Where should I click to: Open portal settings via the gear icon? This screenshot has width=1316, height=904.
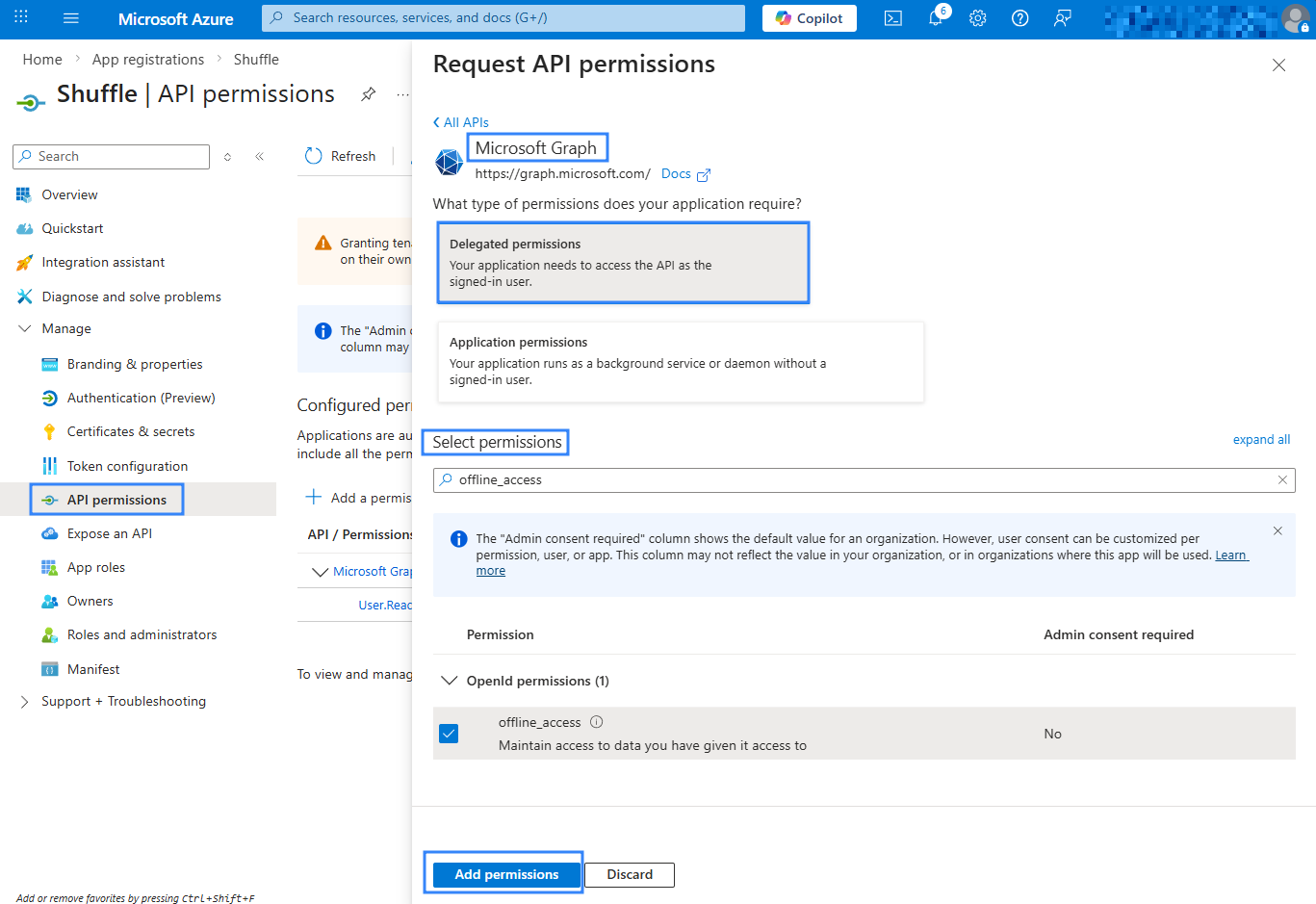tap(977, 17)
